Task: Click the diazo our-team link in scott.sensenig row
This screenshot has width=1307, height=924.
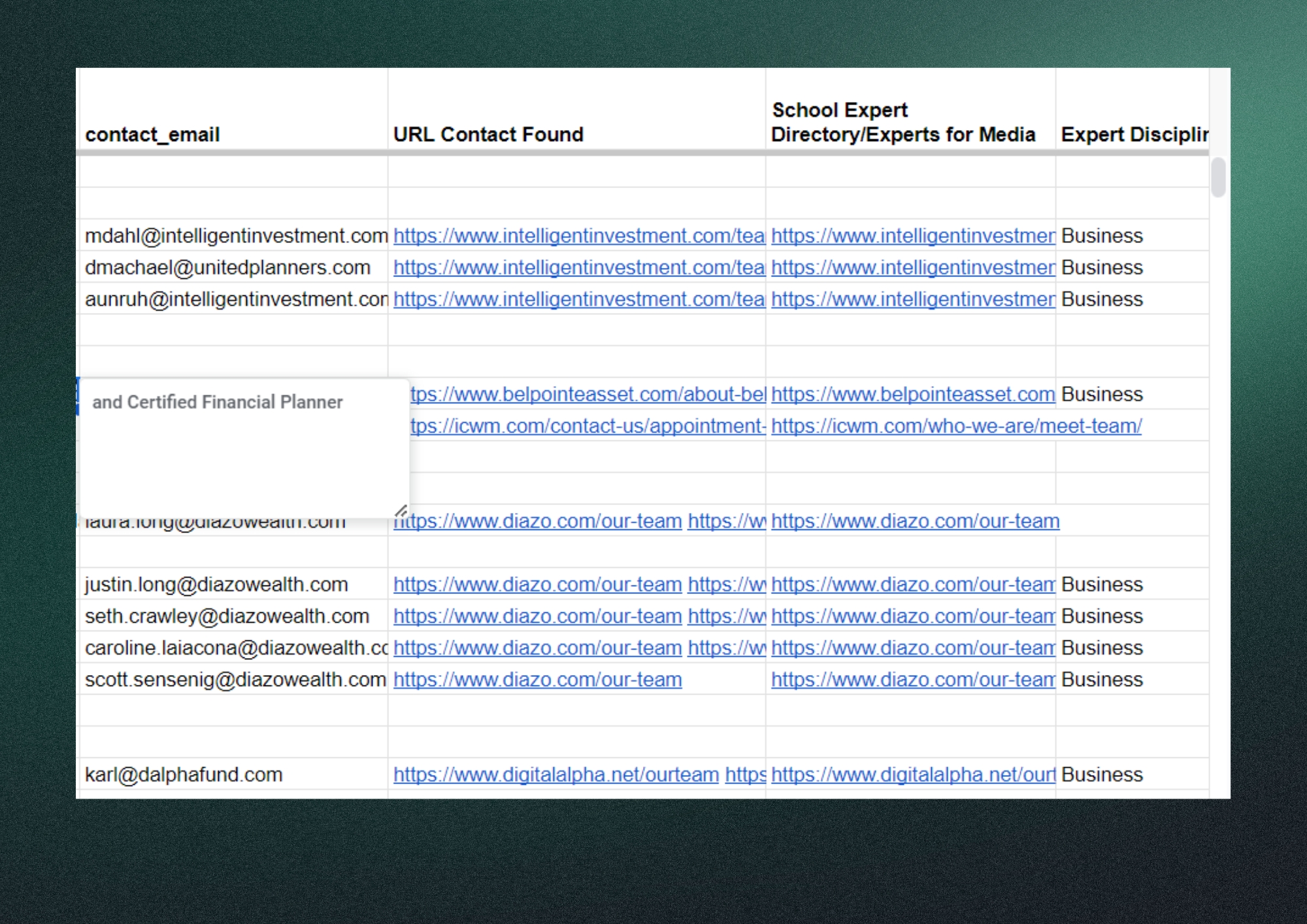Action: [537, 680]
